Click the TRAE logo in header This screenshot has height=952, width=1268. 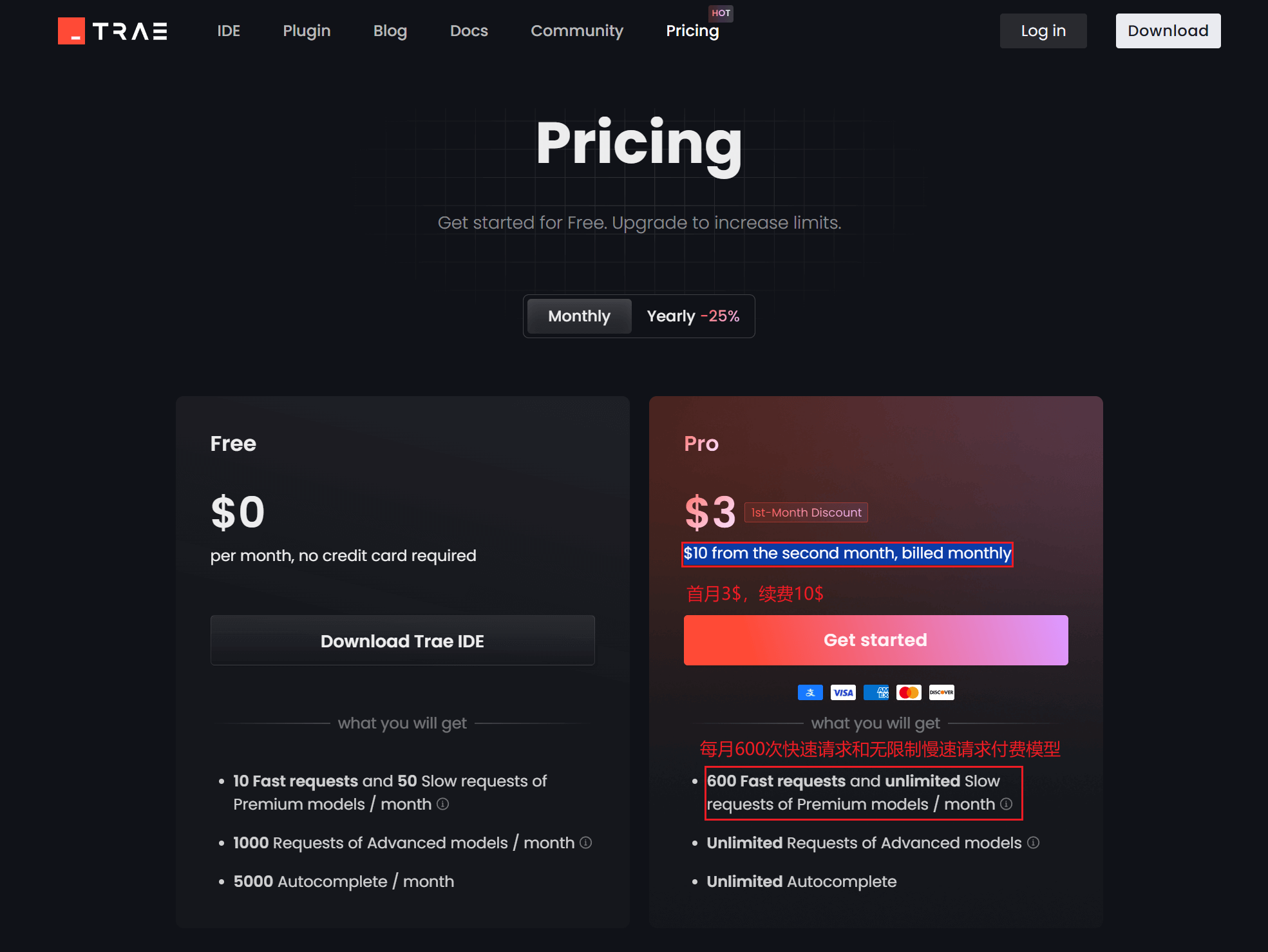(113, 31)
